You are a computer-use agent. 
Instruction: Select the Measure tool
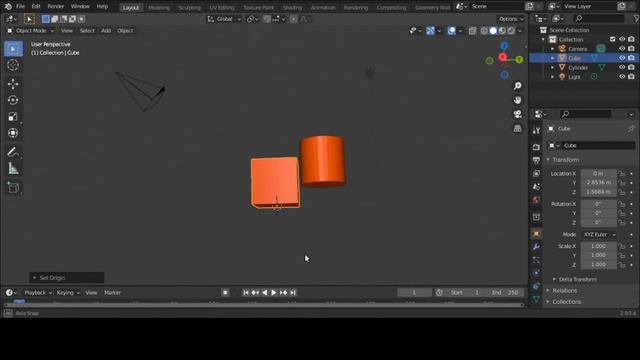(x=13, y=168)
